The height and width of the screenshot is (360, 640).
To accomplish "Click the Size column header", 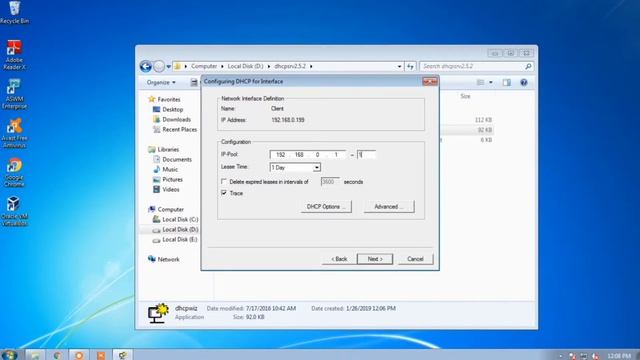I will (x=465, y=96).
